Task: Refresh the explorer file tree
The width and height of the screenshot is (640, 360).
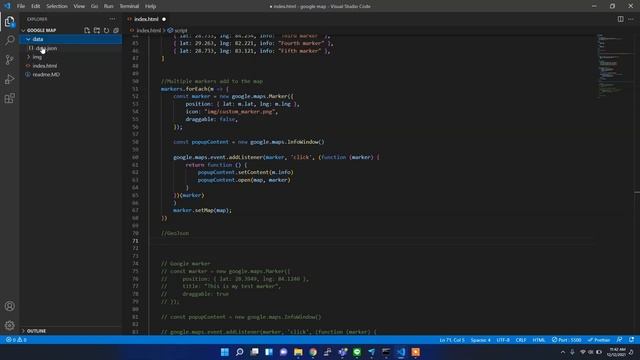Action: [107, 30]
